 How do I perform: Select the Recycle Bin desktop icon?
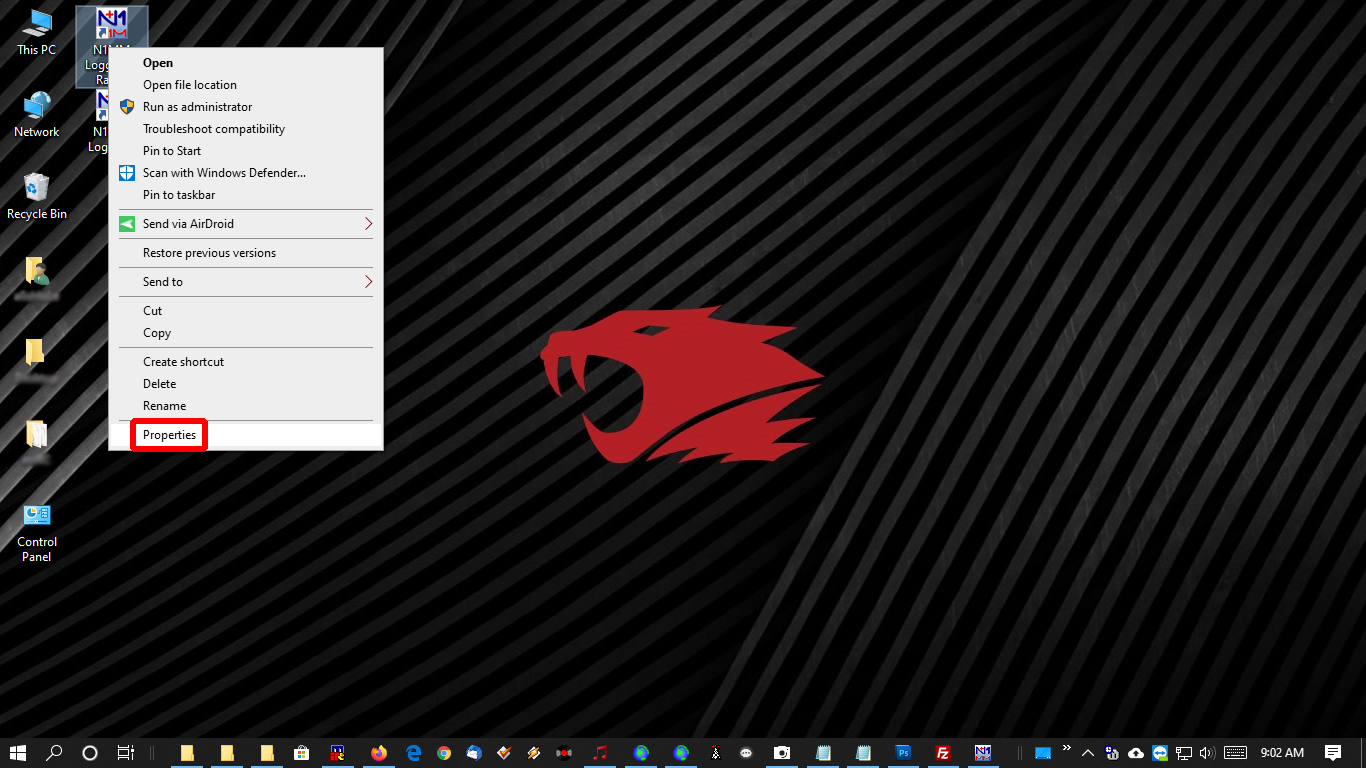[x=37, y=196]
